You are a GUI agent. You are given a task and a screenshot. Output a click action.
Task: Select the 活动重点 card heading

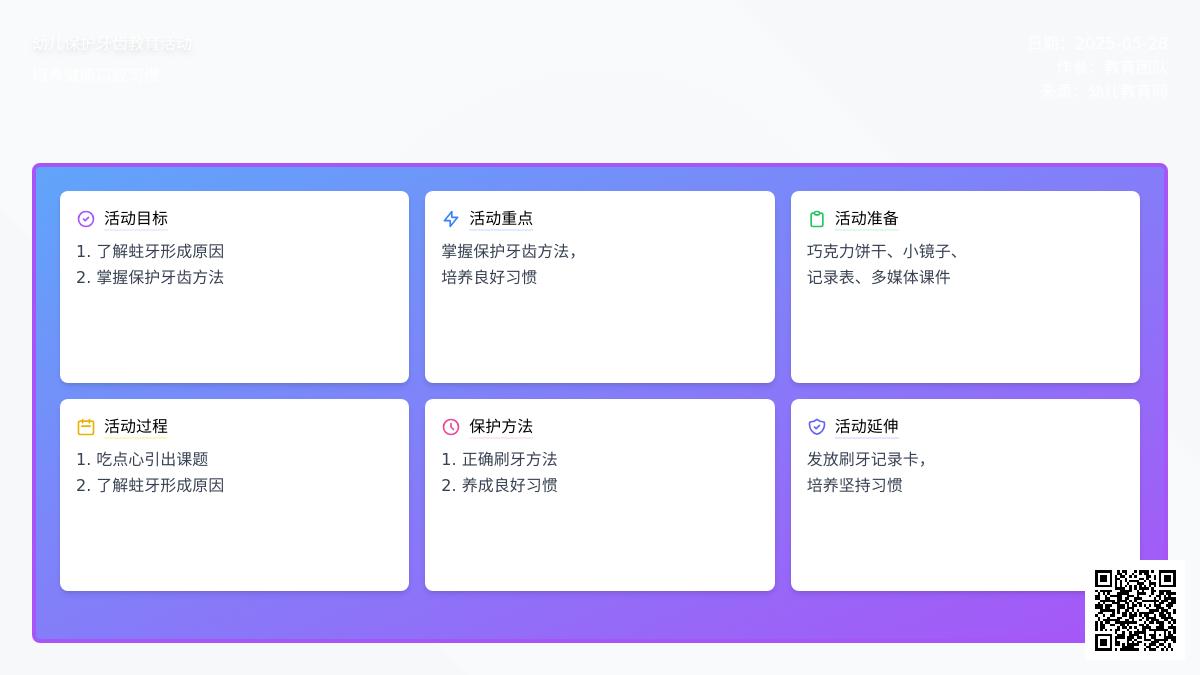(501, 219)
